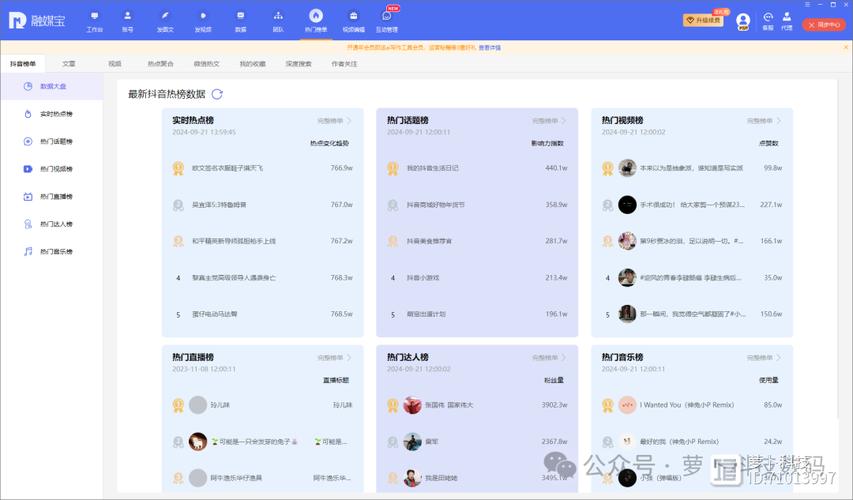Expand full list of 热门直播榜 card

coord(334,357)
